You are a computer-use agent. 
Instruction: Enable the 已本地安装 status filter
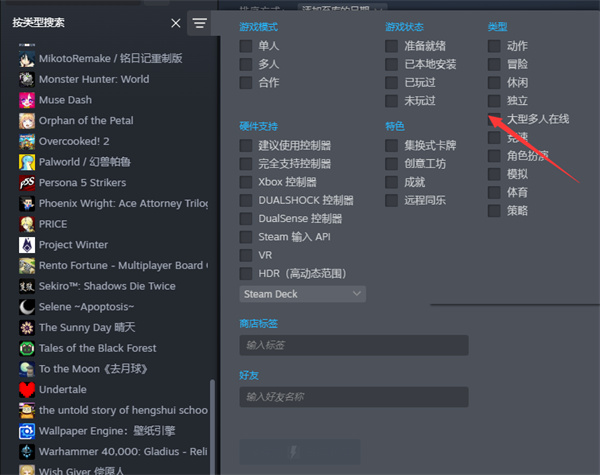391,64
